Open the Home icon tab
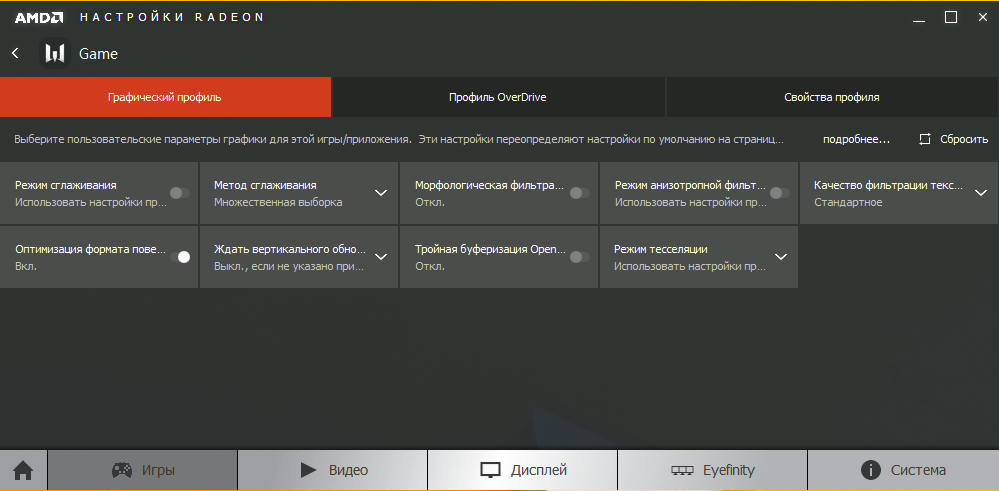999x491 pixels. point(24,471)
